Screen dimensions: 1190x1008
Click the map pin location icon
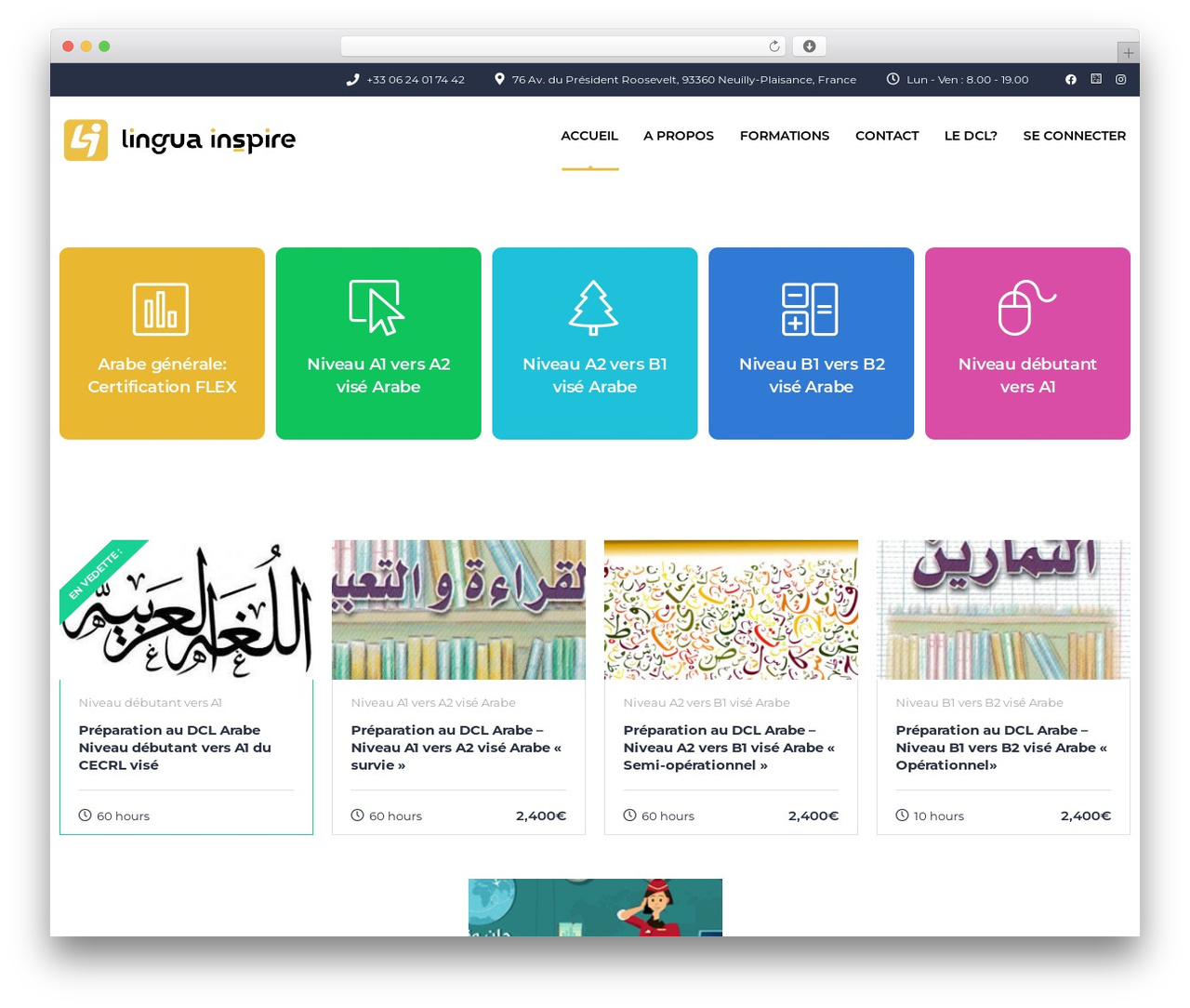(499, 79)
